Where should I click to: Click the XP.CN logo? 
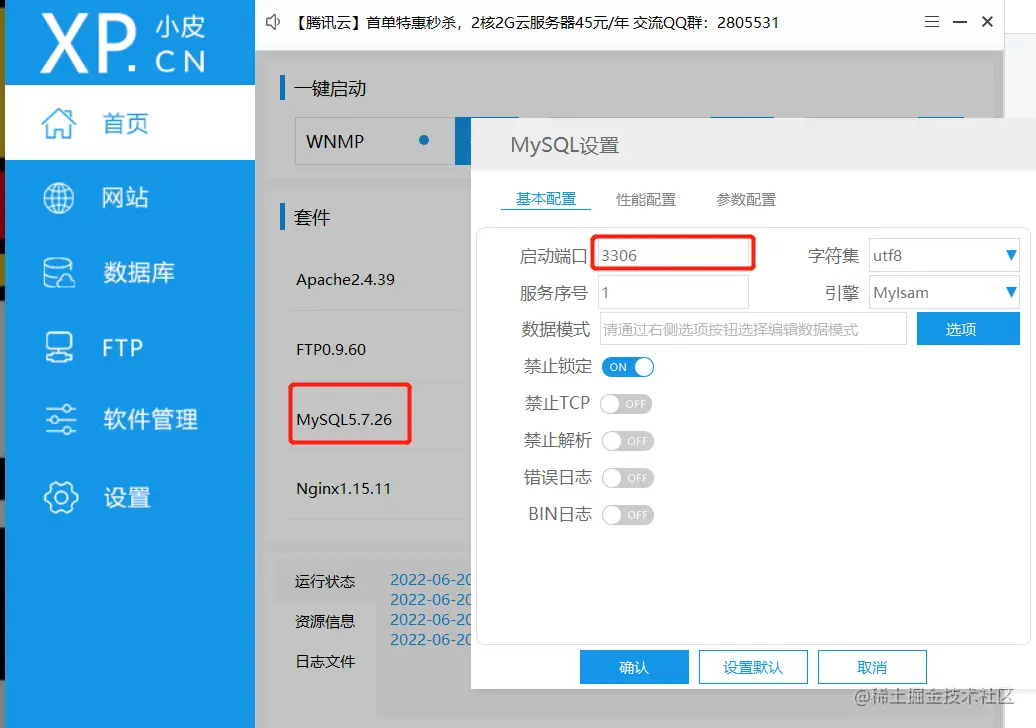click(123, 43)
